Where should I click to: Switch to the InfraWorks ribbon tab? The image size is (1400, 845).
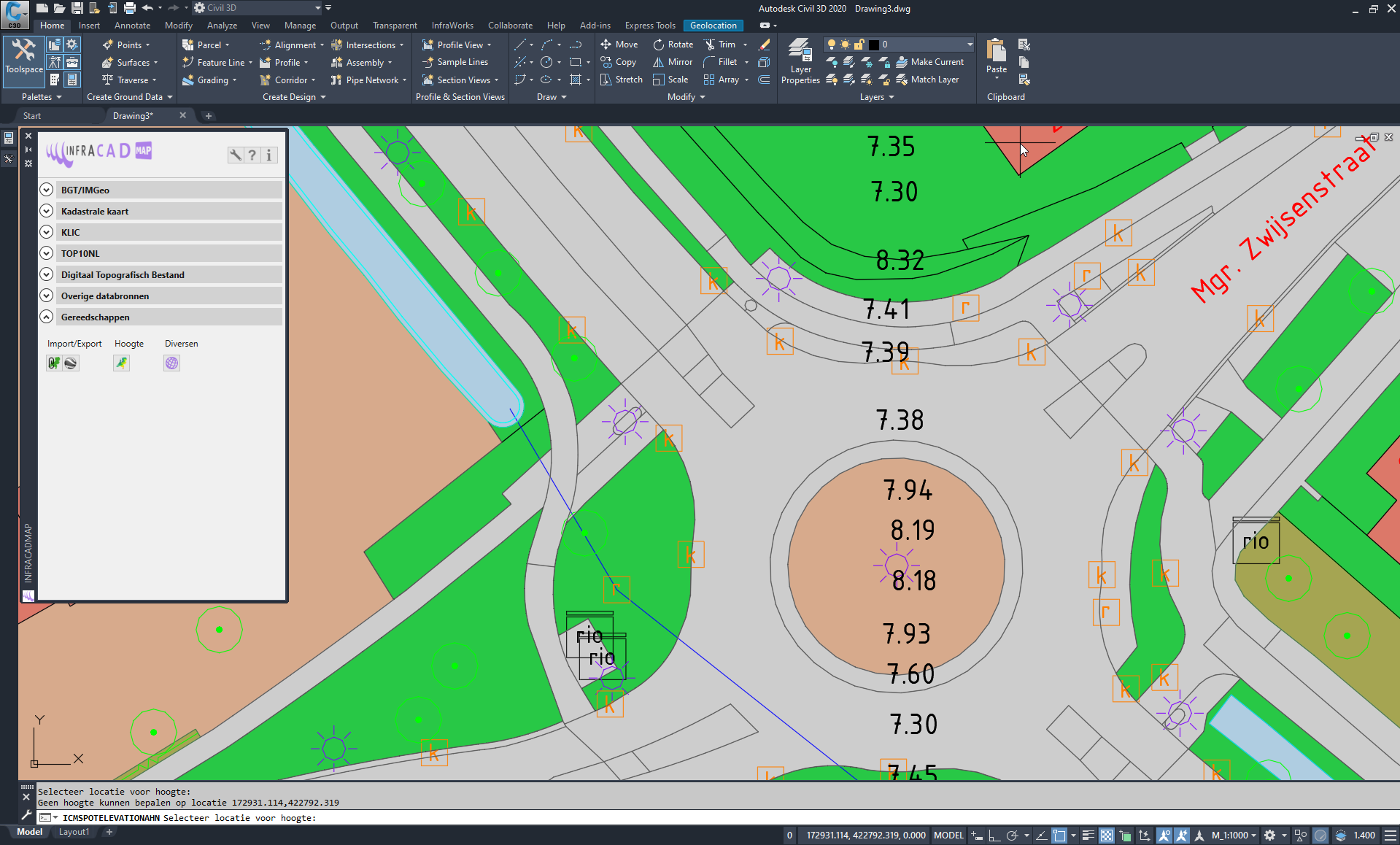click(452, 26)
